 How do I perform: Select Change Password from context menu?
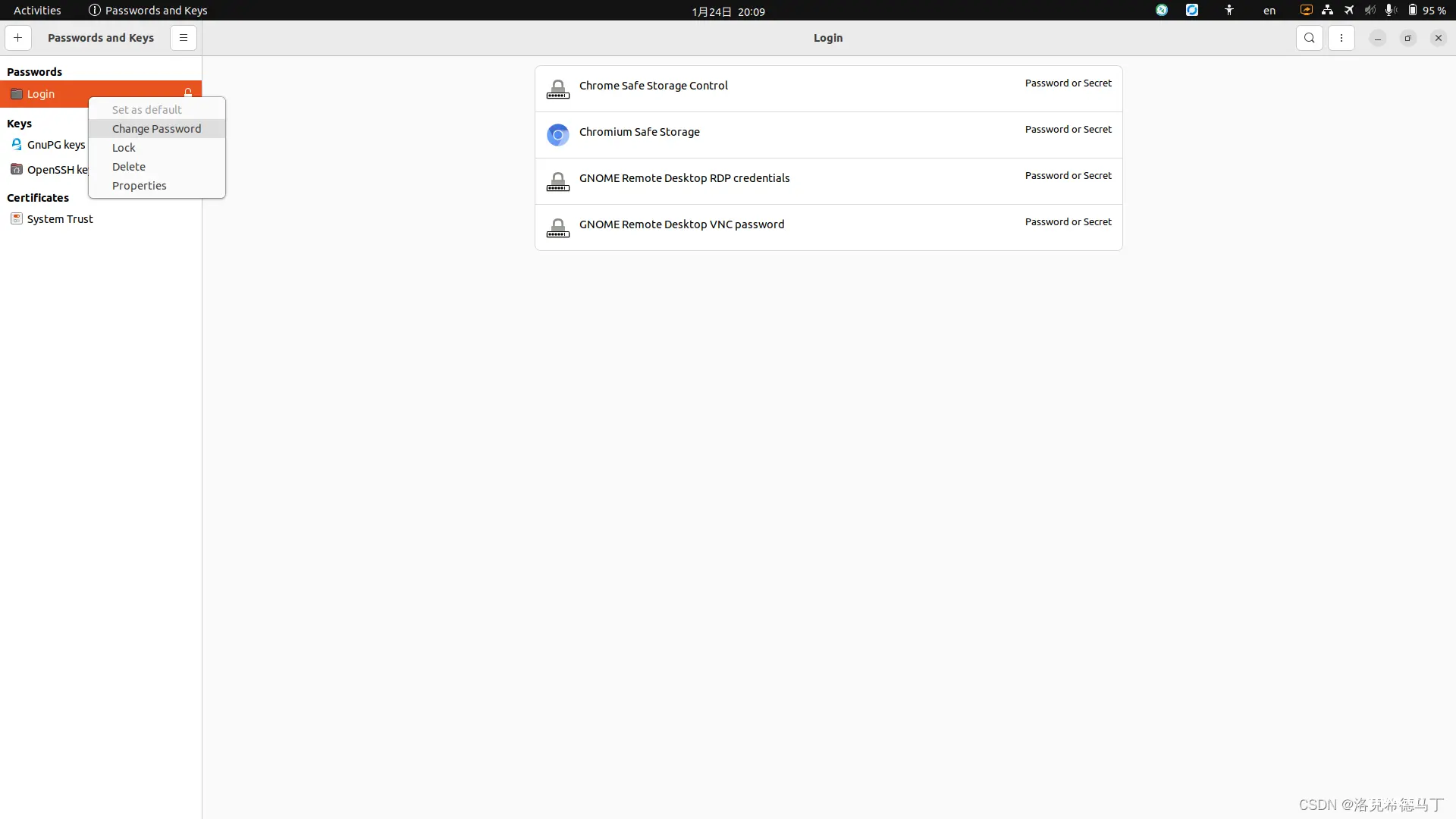pos(156,128)
